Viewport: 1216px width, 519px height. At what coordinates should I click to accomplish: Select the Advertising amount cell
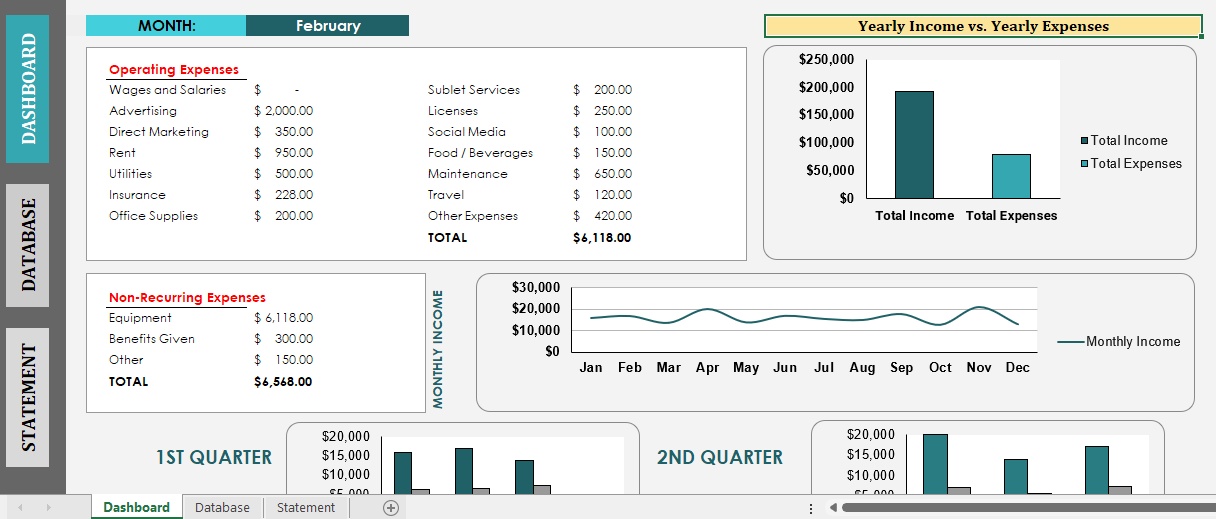(x=283, y=111)
